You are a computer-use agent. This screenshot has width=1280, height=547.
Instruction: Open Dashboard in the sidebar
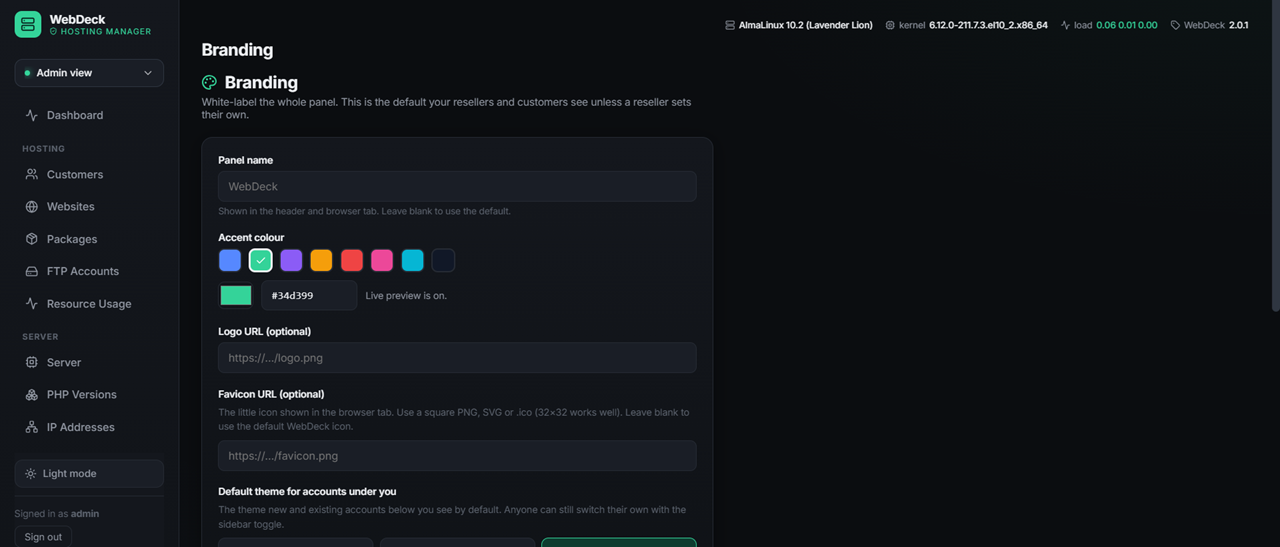point(89,115)
